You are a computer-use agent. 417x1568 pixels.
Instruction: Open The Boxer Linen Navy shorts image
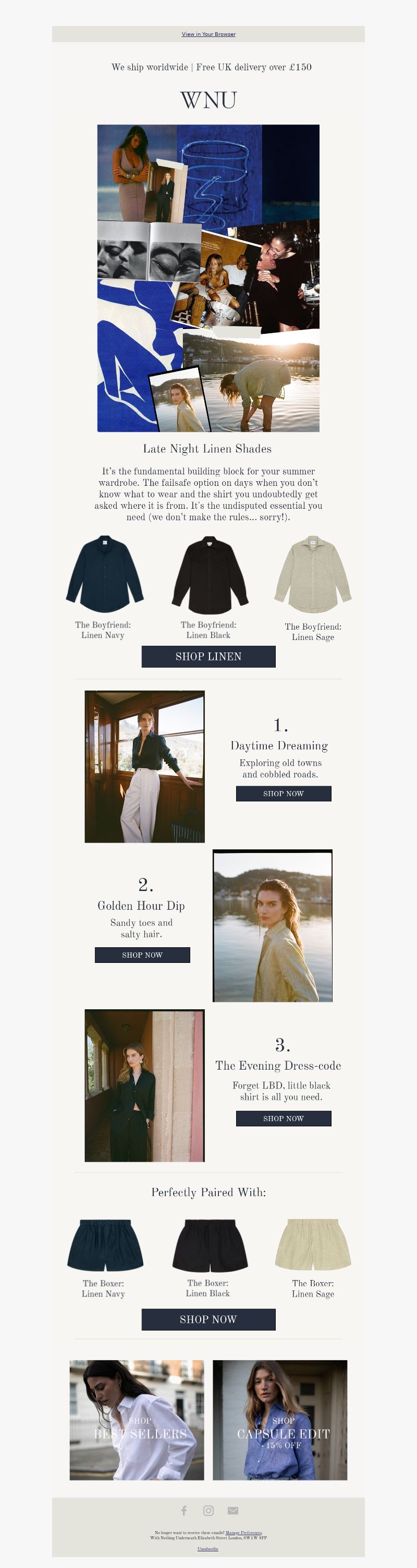click(x=105, y=1244)
